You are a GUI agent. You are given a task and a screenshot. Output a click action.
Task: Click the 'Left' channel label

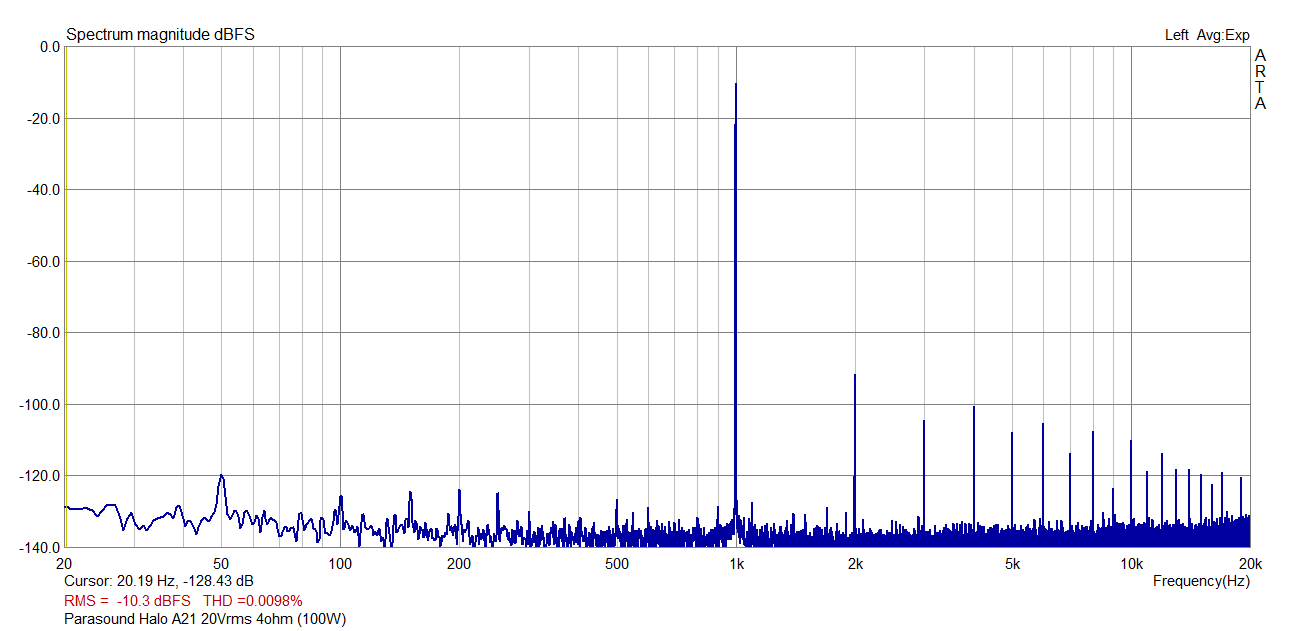pyautogui.click(x=1177, y=35)
